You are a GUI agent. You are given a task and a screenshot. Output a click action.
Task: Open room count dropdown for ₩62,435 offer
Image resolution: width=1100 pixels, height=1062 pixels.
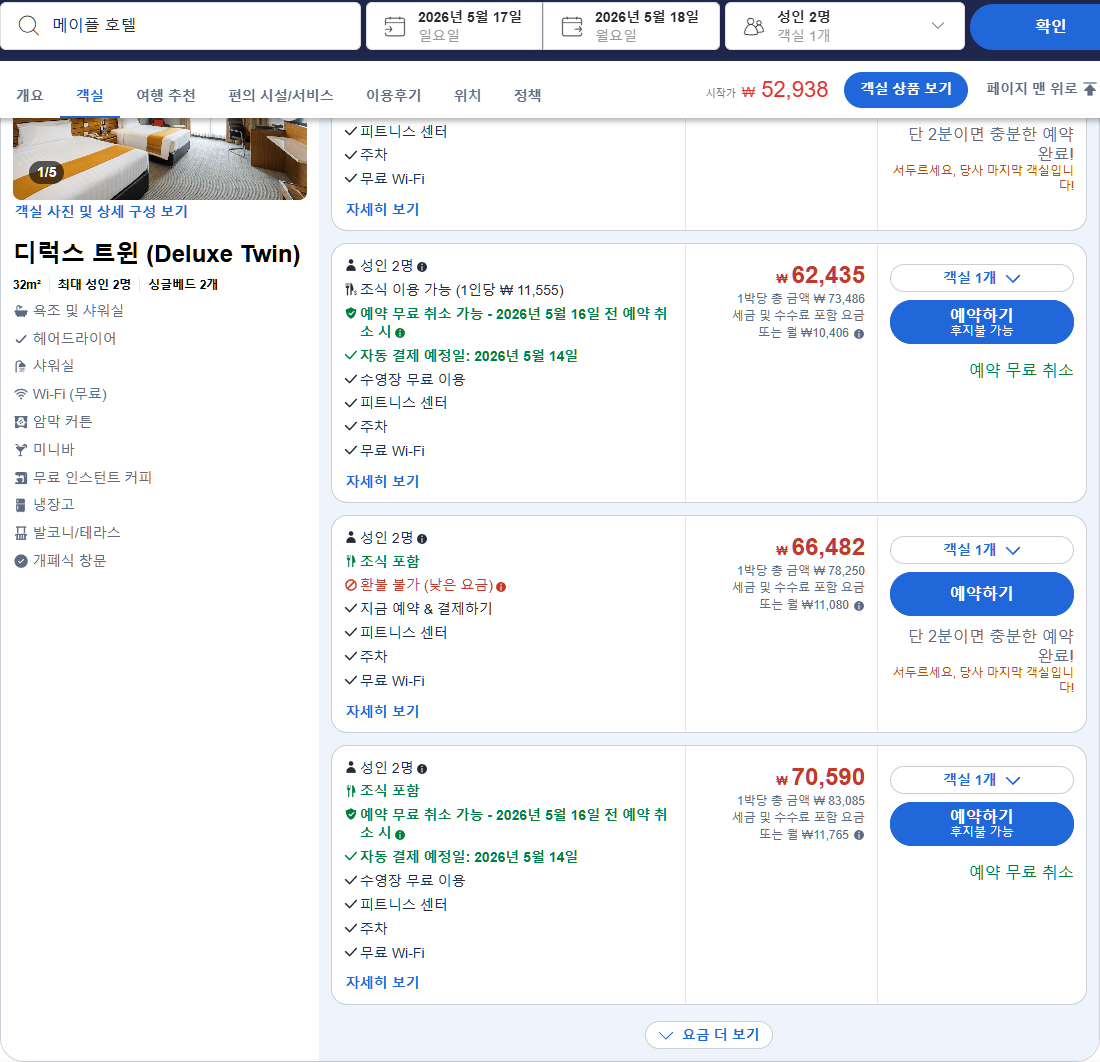[981, 278]
